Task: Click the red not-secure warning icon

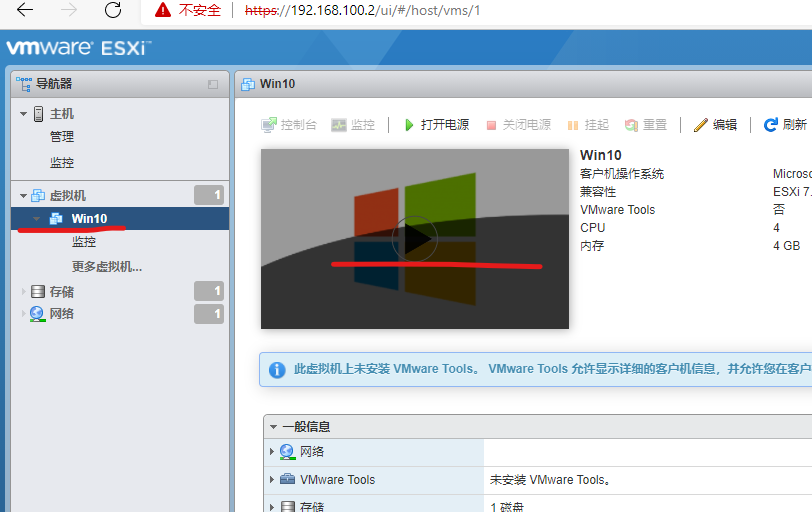Action: (x=163, y=10)
